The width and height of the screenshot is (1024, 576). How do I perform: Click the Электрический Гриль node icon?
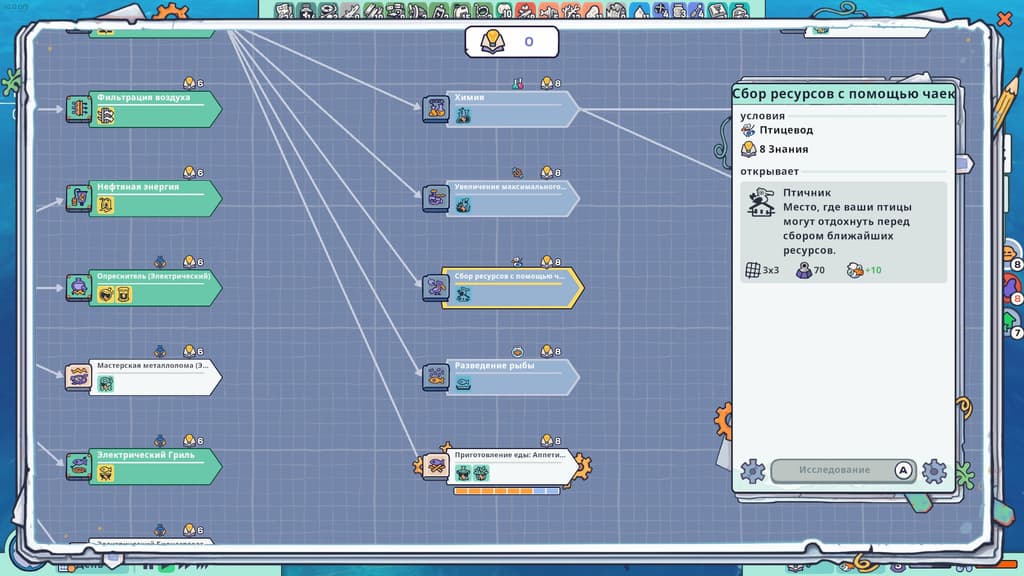pos(78,466)
